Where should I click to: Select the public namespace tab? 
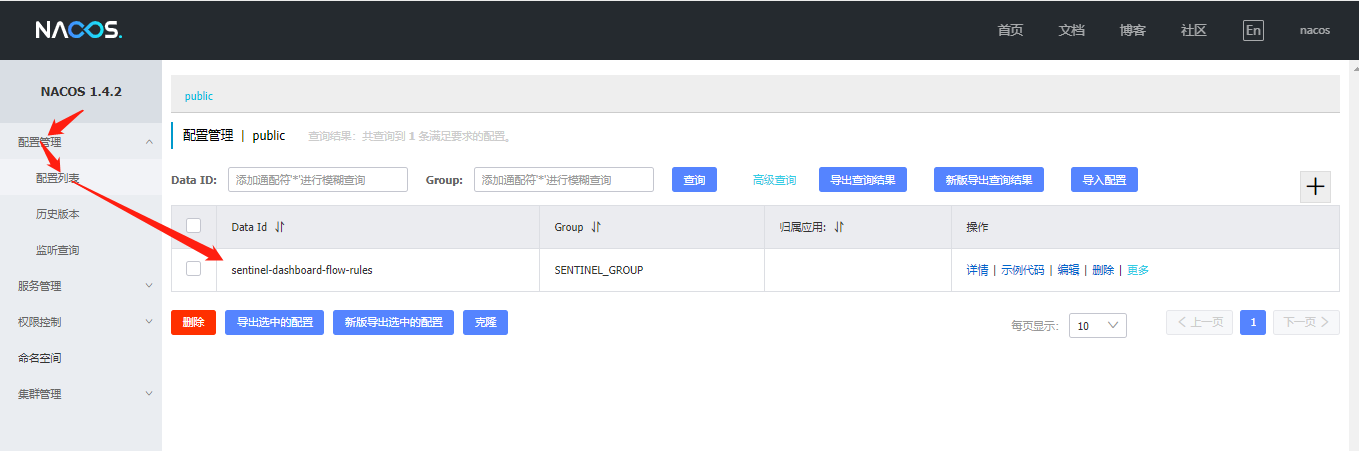(199, 96)
